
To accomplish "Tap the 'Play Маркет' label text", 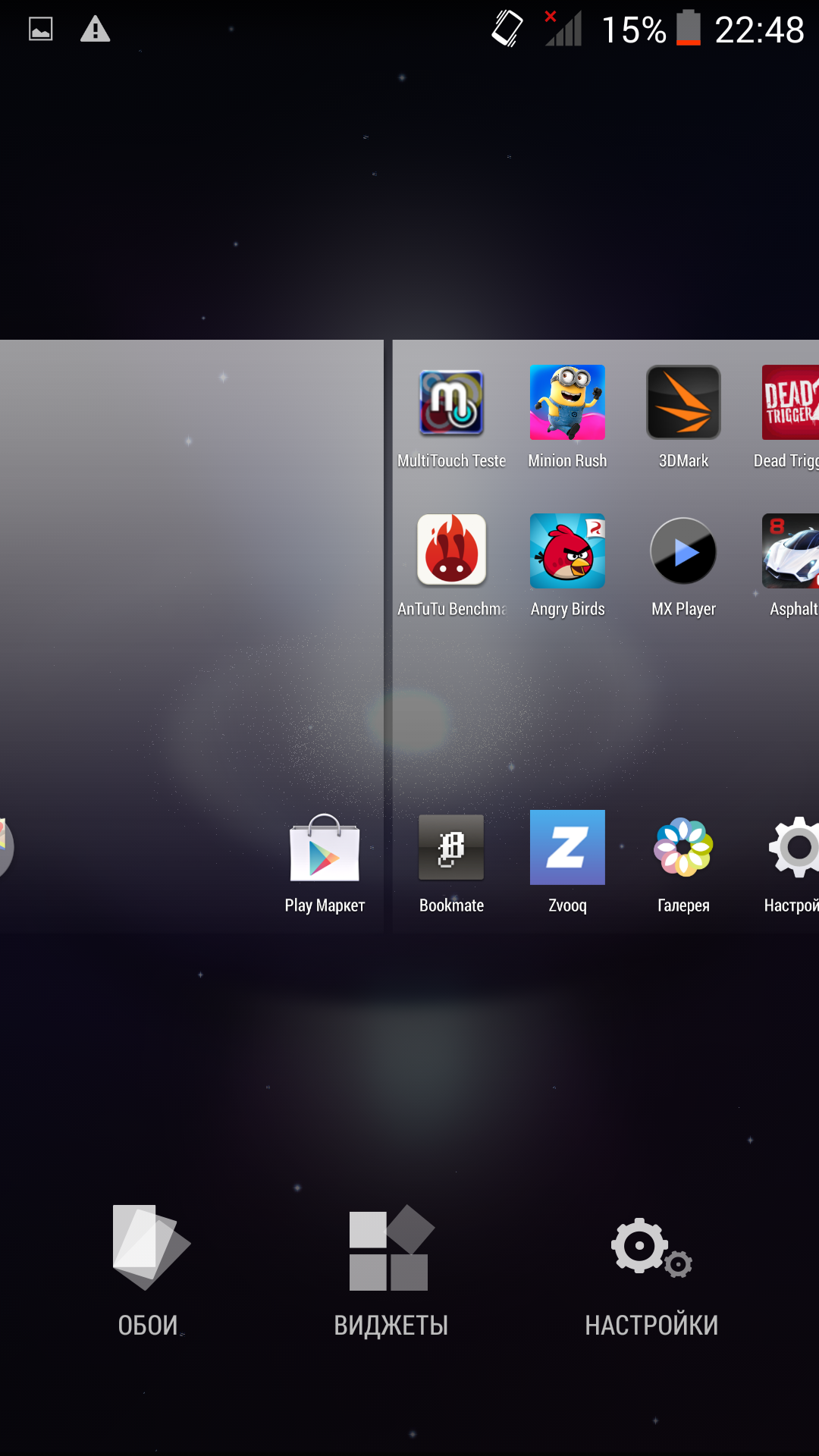I will [x=325, y=905].
